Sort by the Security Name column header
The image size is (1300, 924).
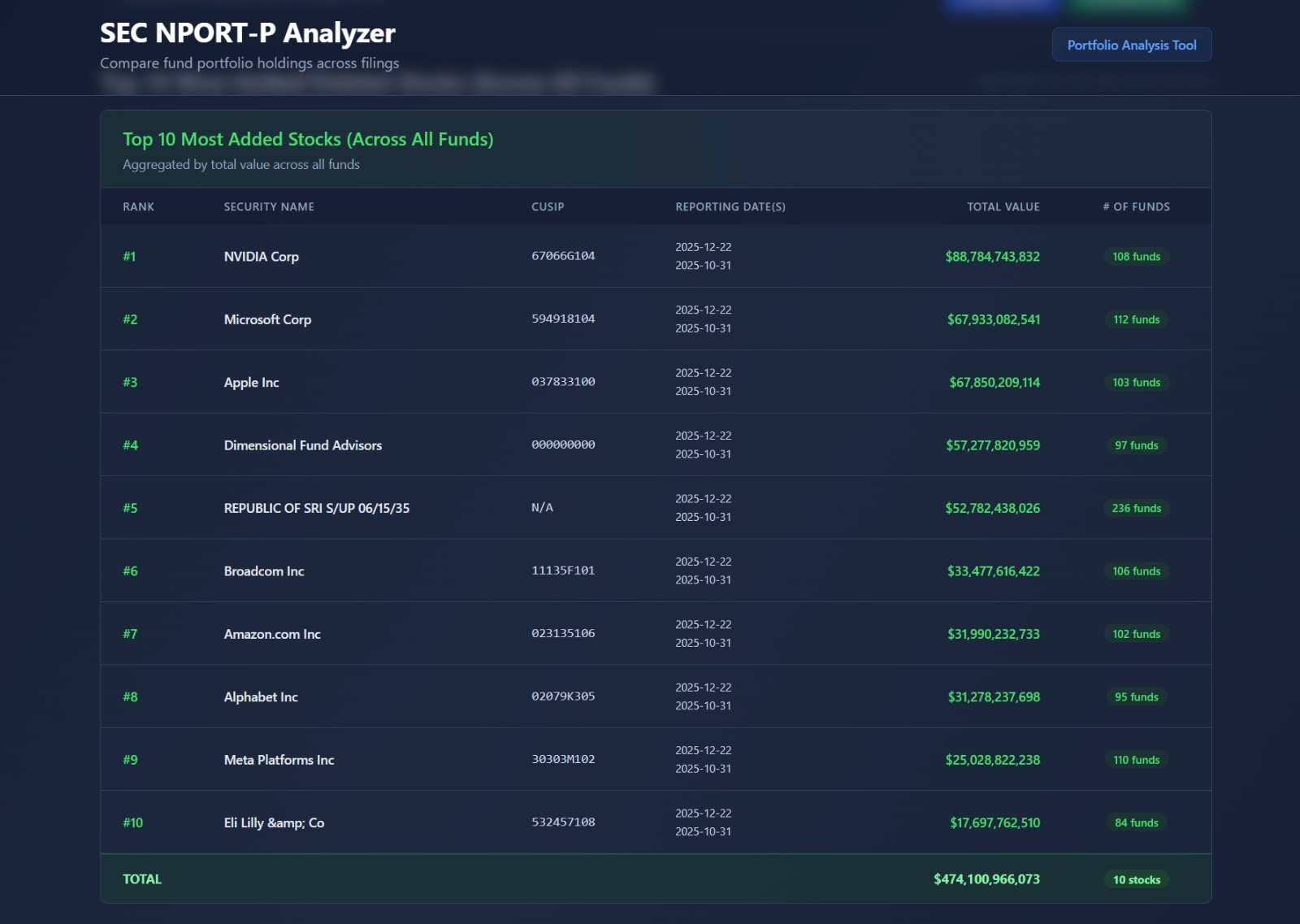tap(269, 206)
